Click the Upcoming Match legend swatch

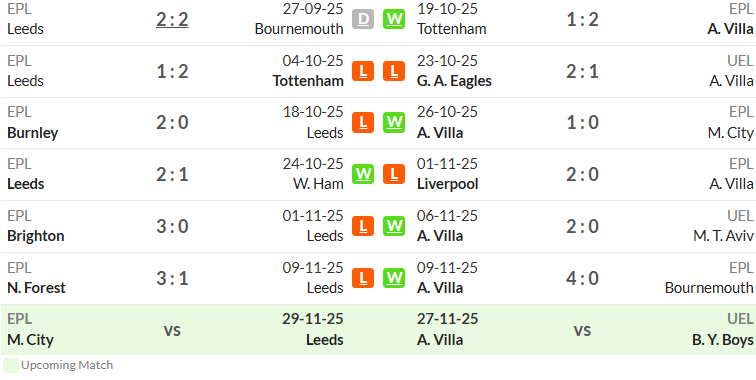coord(11,365)
